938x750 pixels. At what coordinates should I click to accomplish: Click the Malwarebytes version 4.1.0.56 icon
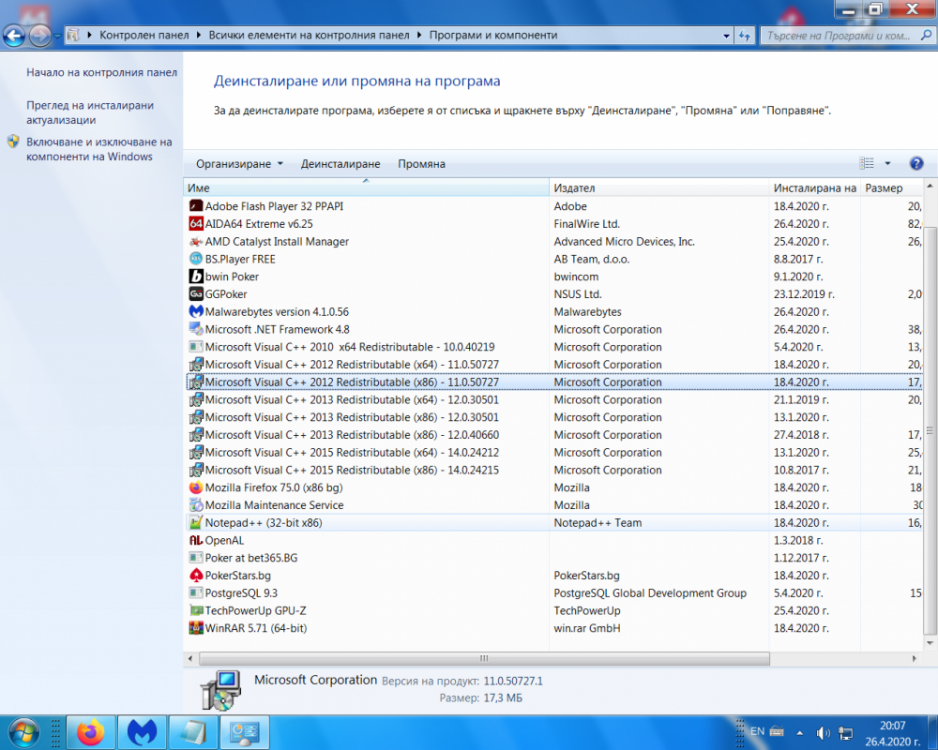click(x=196, y=312)
